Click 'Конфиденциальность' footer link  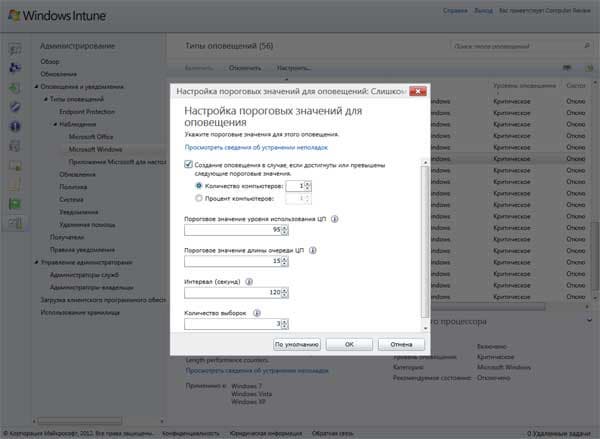pyautogui.click(x=191, y=433)
